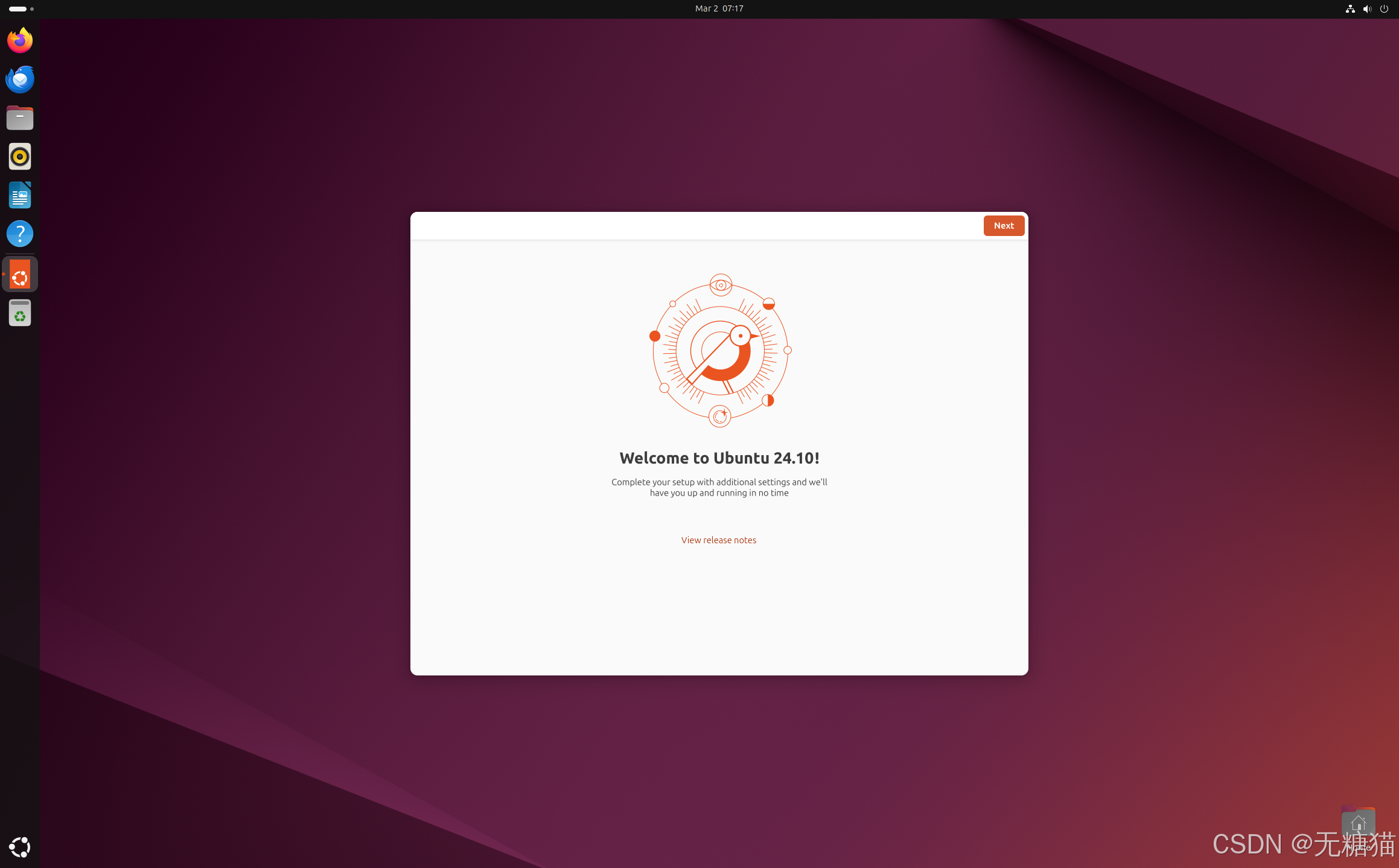Open Firefox from the dock
This screenshot has width=1399, height=868.
pyautogui.click(x=20, y=40)
